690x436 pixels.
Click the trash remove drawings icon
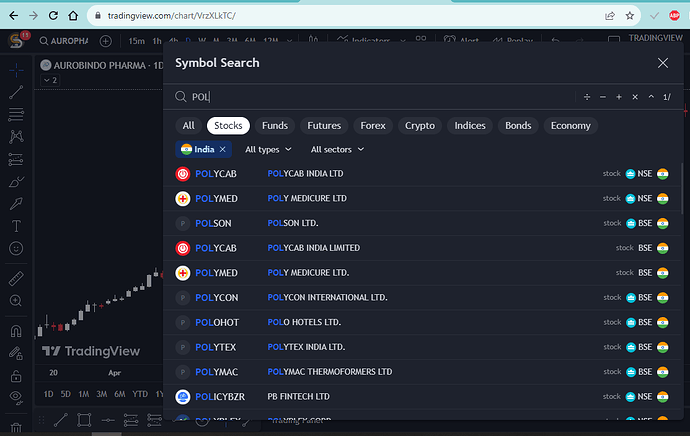(x=16, y=427)
